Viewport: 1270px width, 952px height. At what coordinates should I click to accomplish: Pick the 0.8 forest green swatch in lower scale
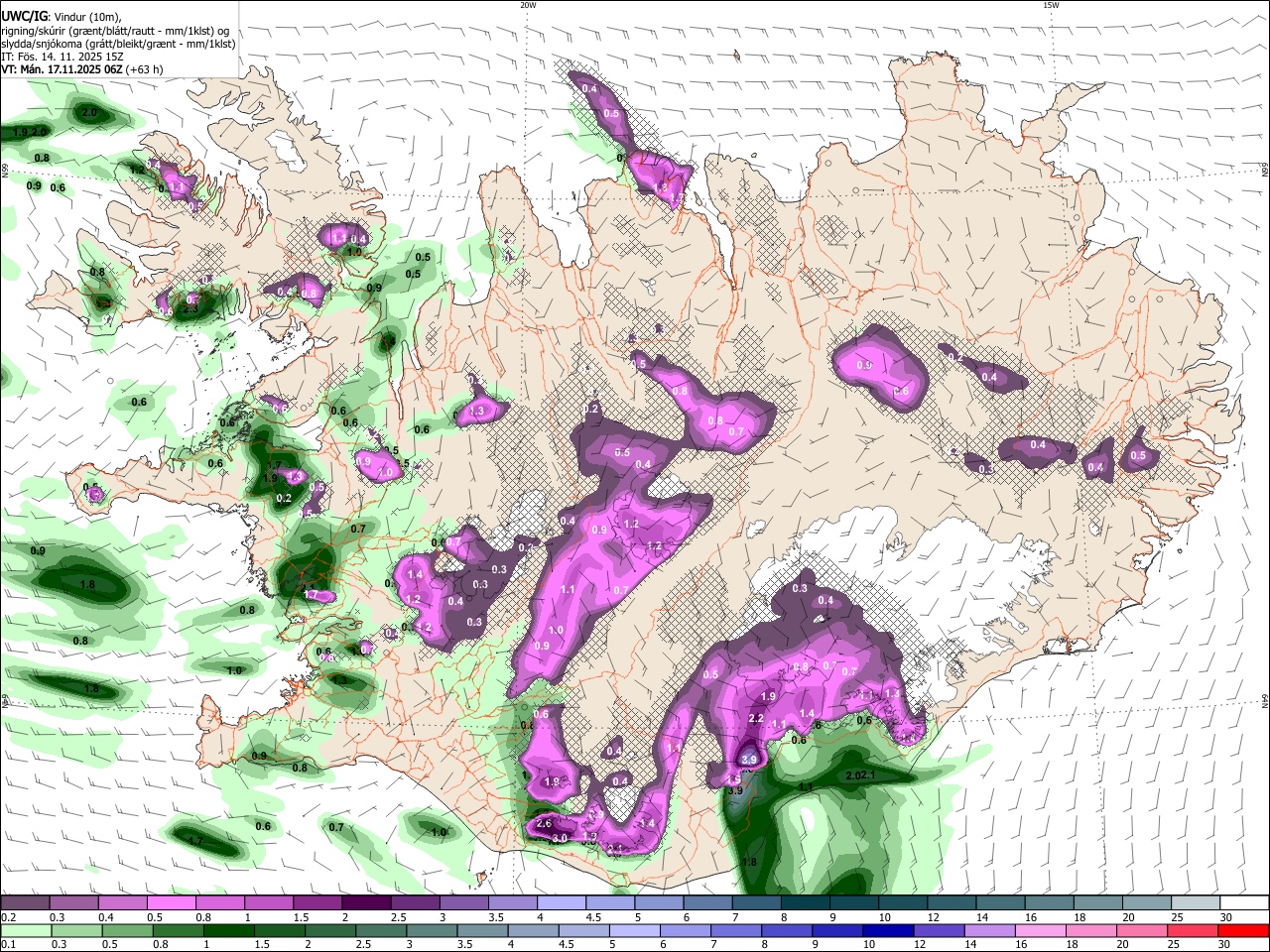pos(177,931)
